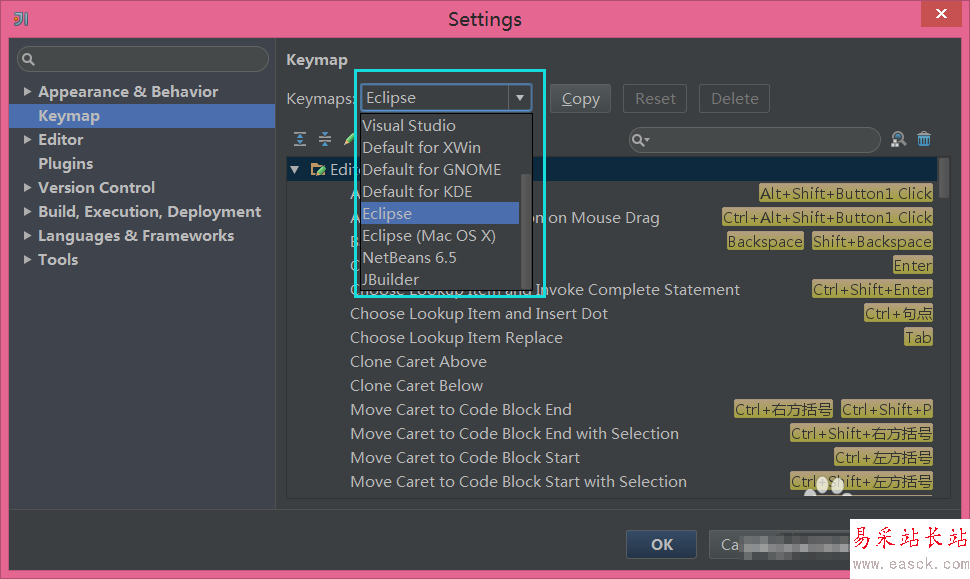Click the Reset button
The height and width of the screenshot is (579, 970).
coord(655,99)
